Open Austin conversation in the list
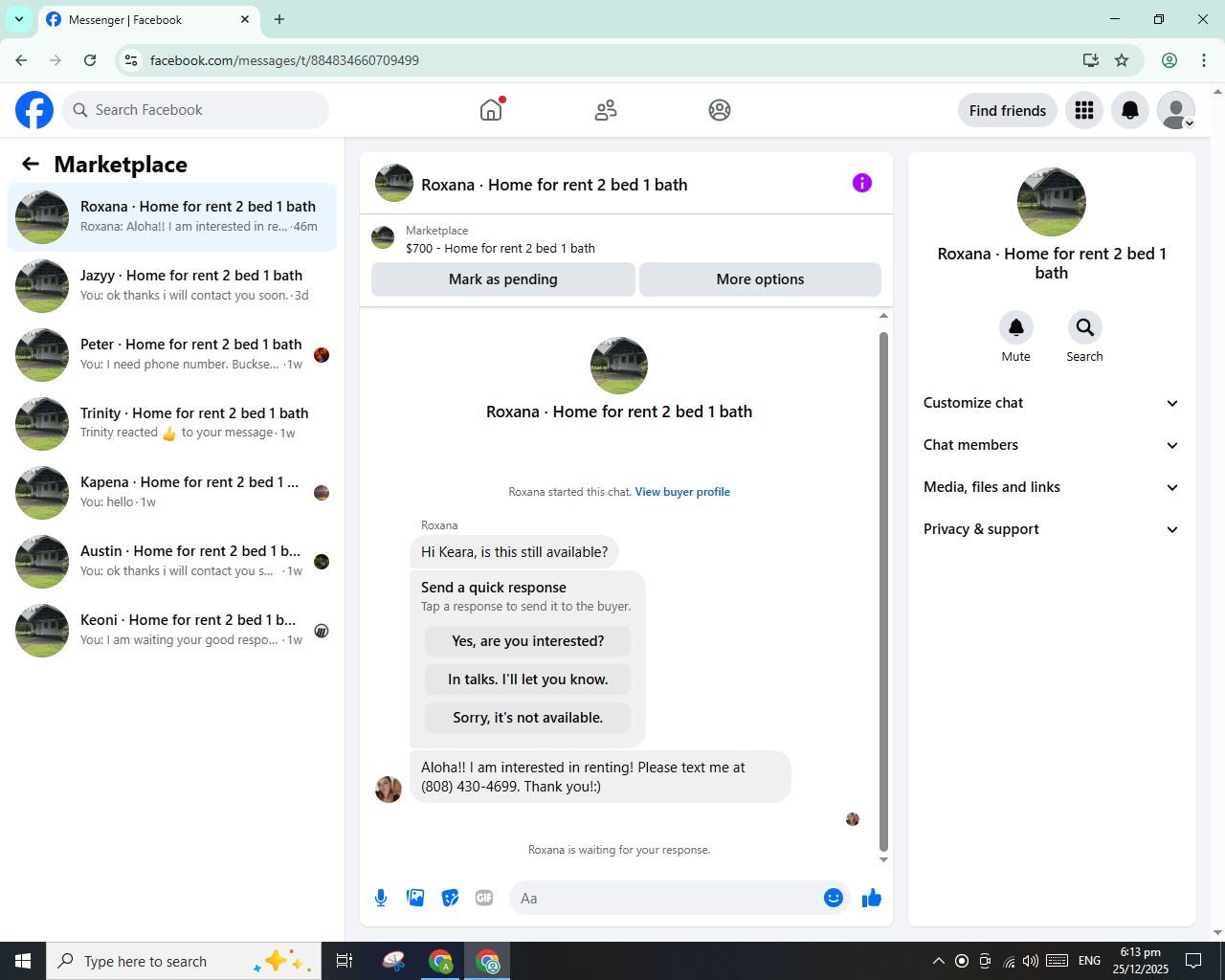 (172, 562)
